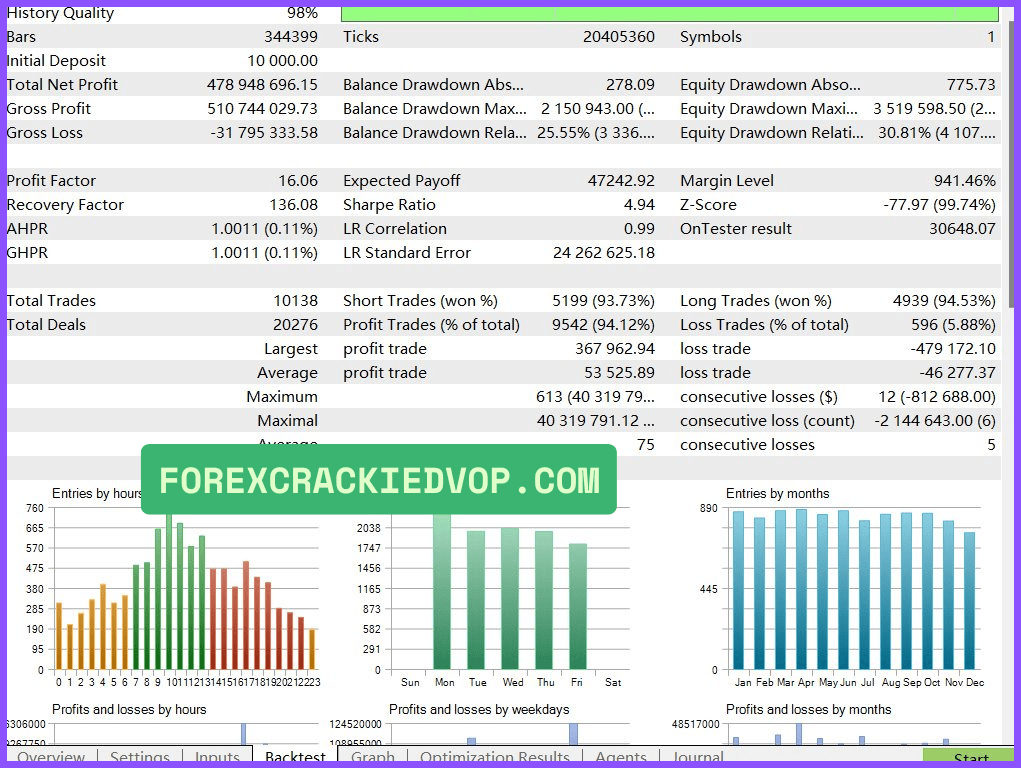This screenshot has height=768, width=1021.
Task: Select the Backtest tab
Action: click(x=295, y=756)
